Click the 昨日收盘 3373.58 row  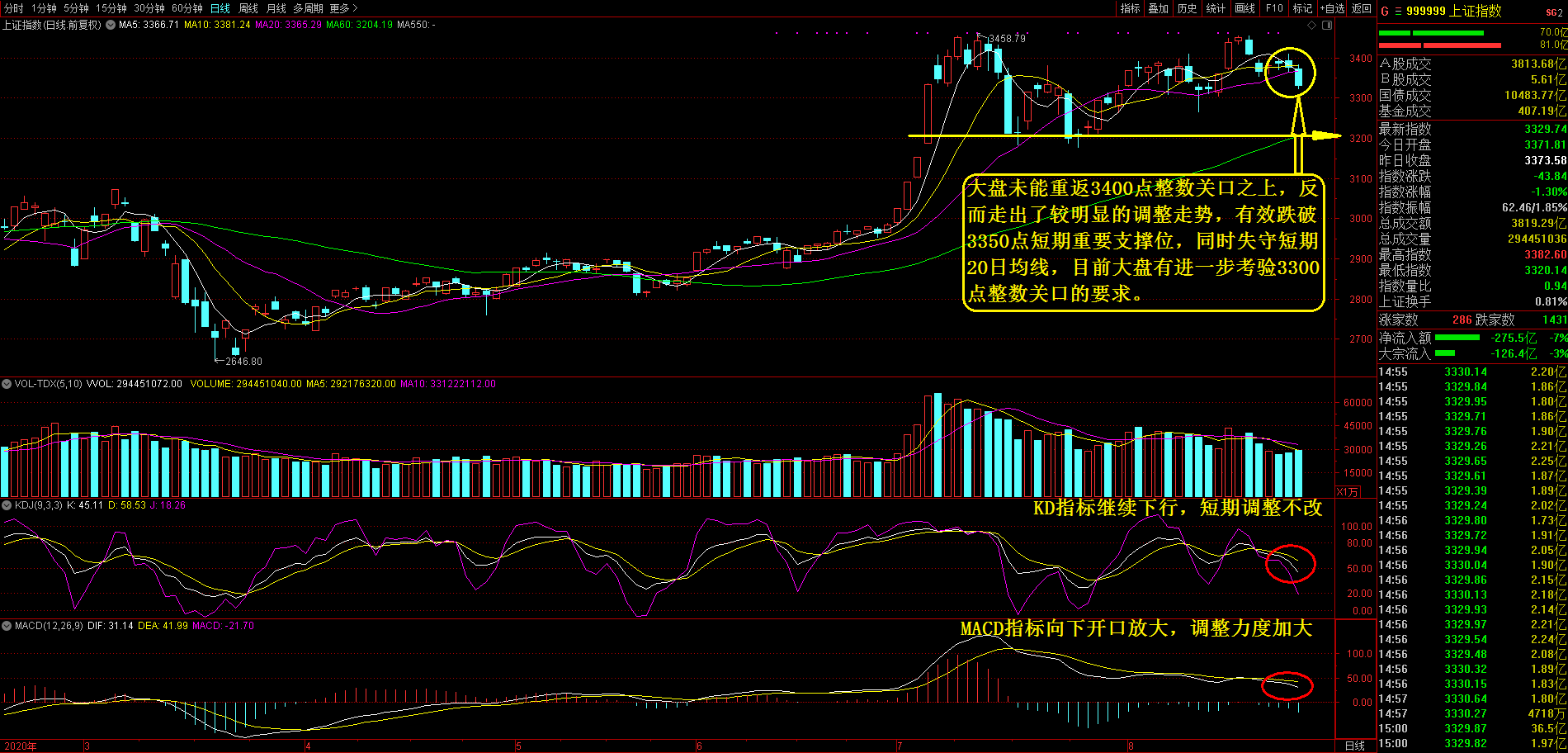(1472, 160)
